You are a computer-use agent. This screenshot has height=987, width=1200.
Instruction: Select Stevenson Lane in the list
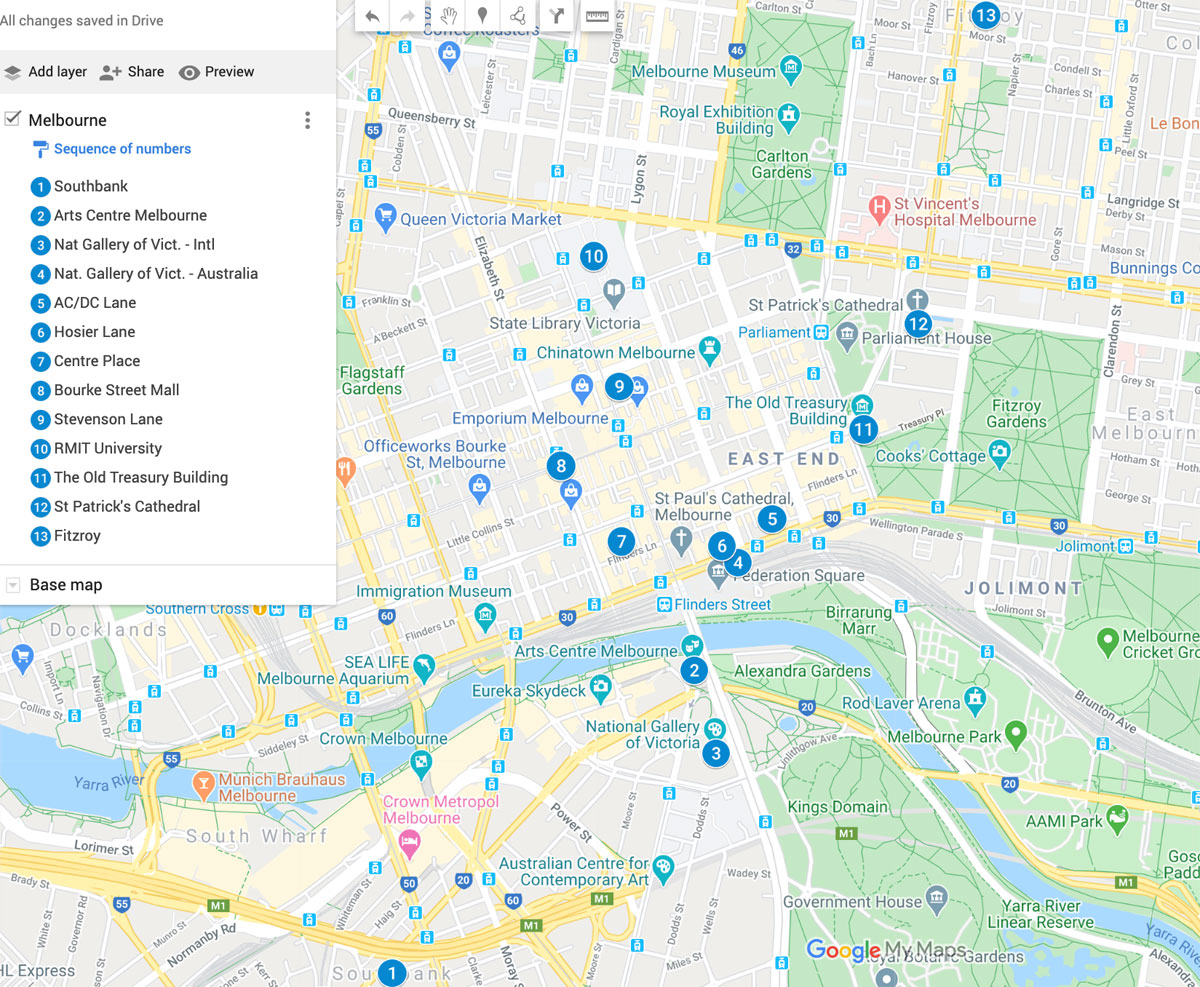pyautogui.click(x=108, y=419)
